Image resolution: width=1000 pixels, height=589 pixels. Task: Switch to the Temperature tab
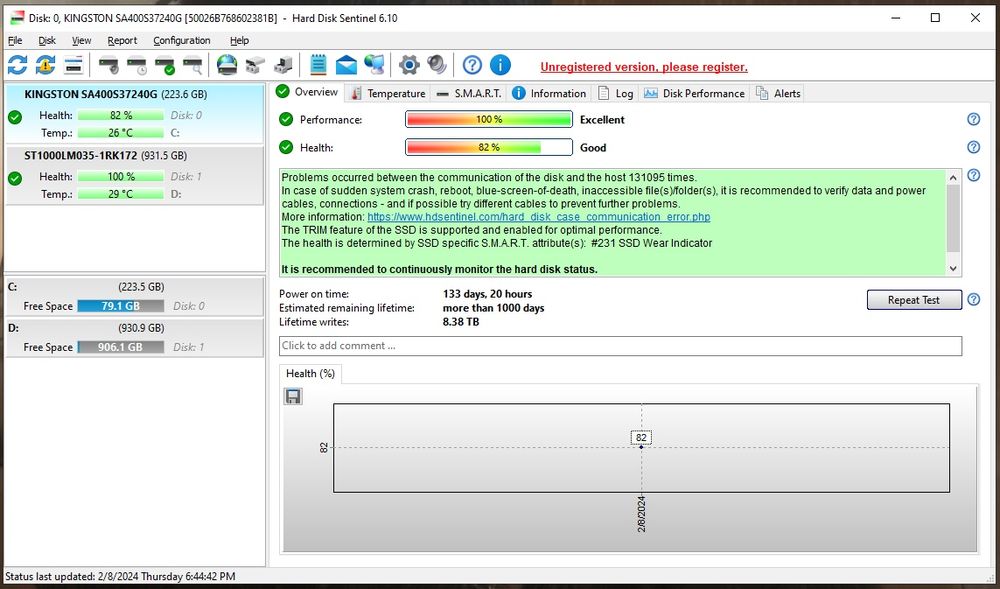coord(387,93)
